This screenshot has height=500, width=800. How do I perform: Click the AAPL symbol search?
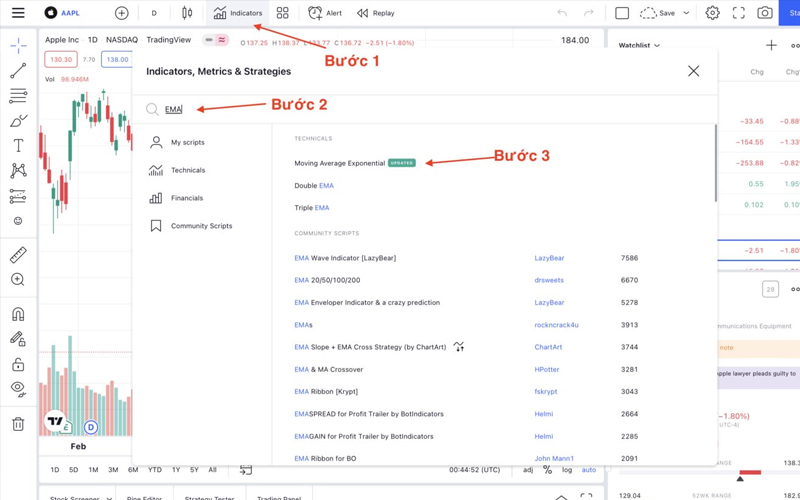click(62, 13)
